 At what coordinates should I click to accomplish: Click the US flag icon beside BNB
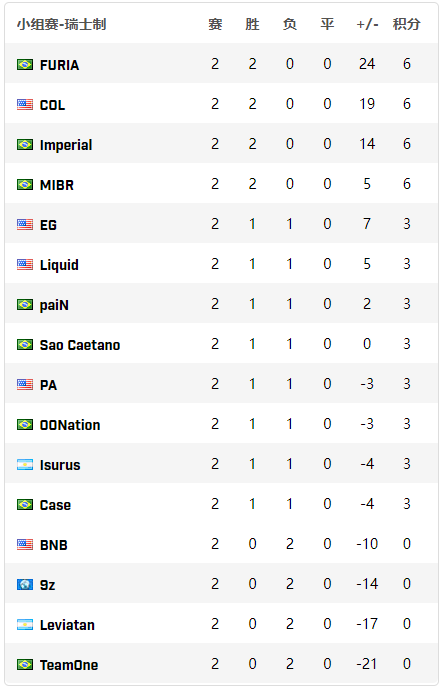(x=25, y=545)
